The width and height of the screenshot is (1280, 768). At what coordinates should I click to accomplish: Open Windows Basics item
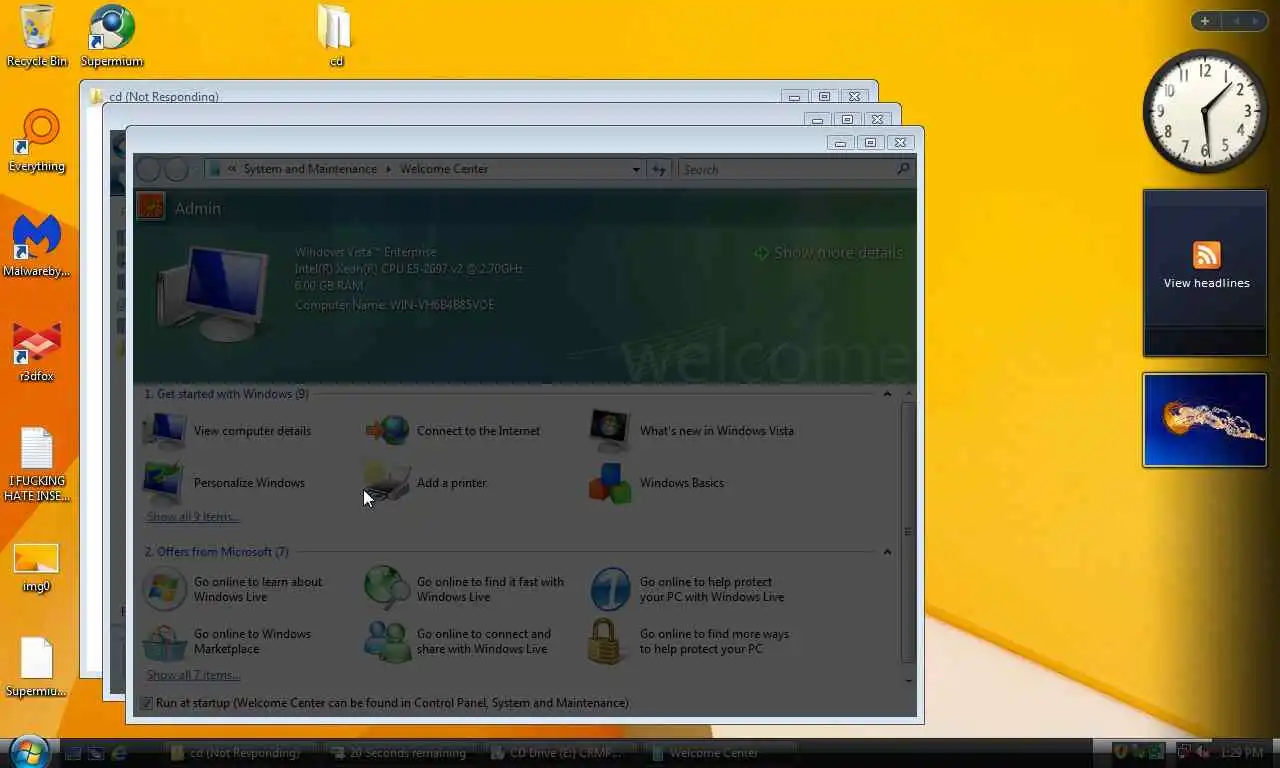pyautogui.click(x=656, y=483)
